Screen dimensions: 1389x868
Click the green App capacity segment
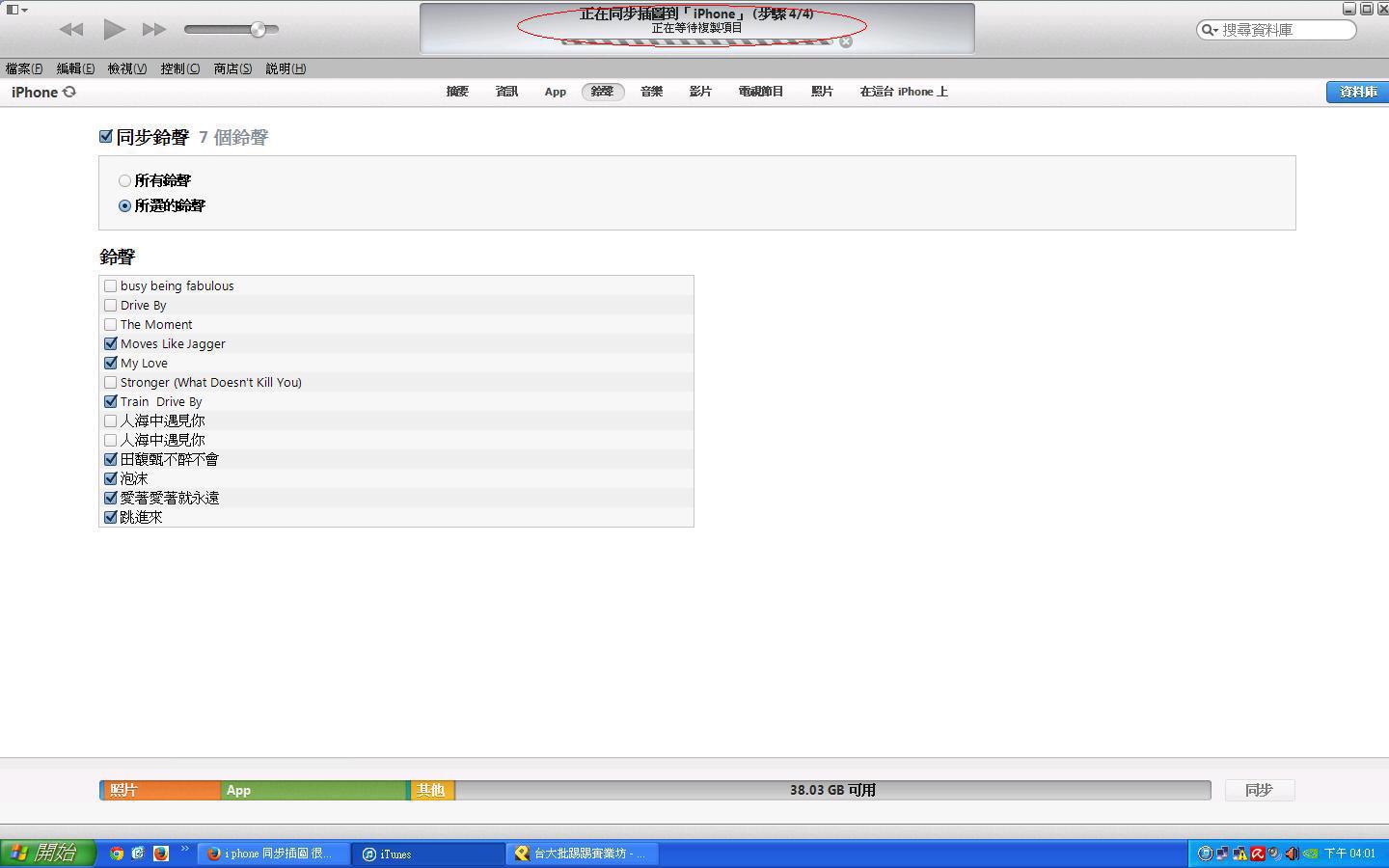tap(314, 790)
